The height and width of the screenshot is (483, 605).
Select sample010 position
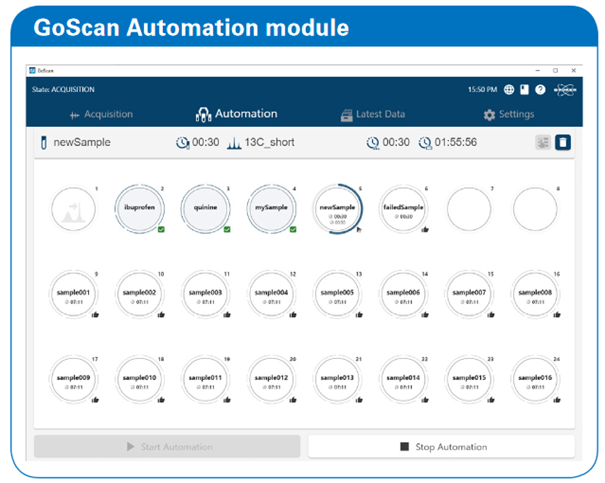click(x=139, y=380)
